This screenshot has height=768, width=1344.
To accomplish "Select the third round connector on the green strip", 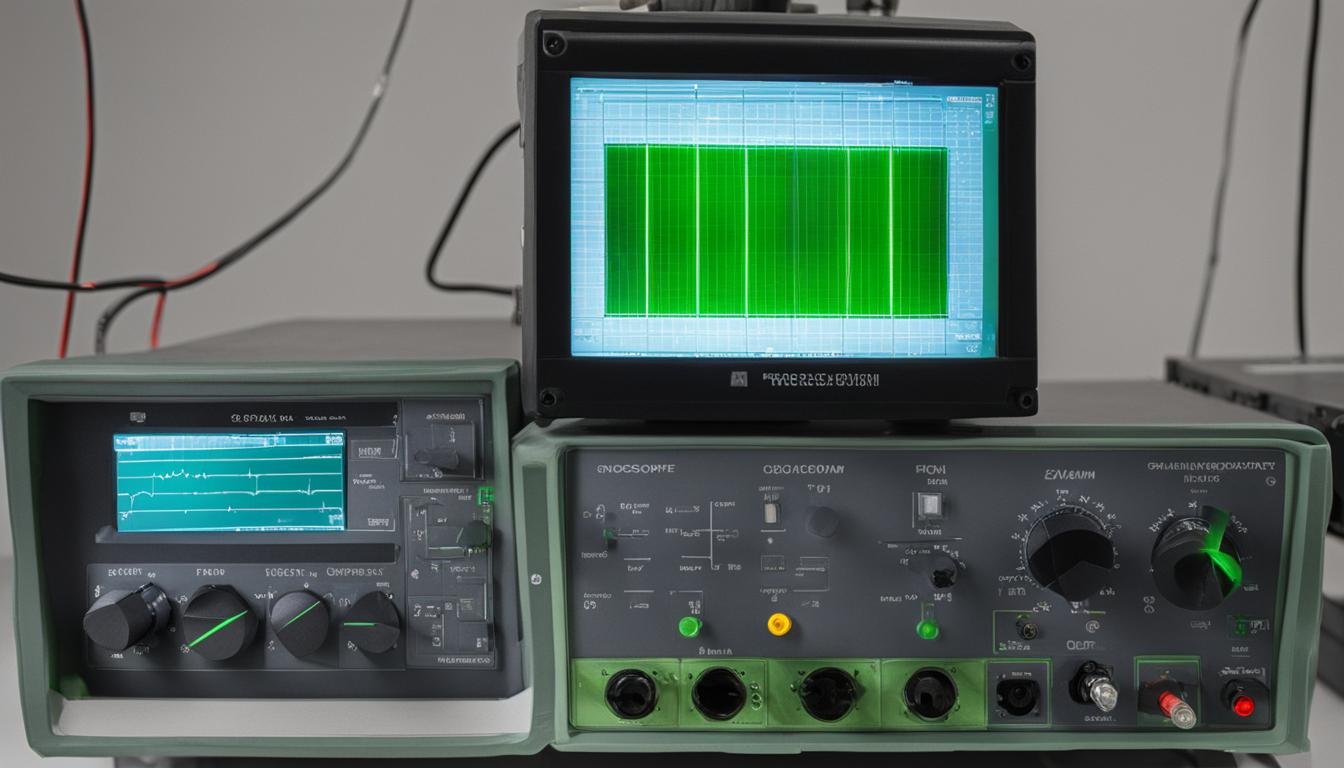I will (x=829, y=693).
